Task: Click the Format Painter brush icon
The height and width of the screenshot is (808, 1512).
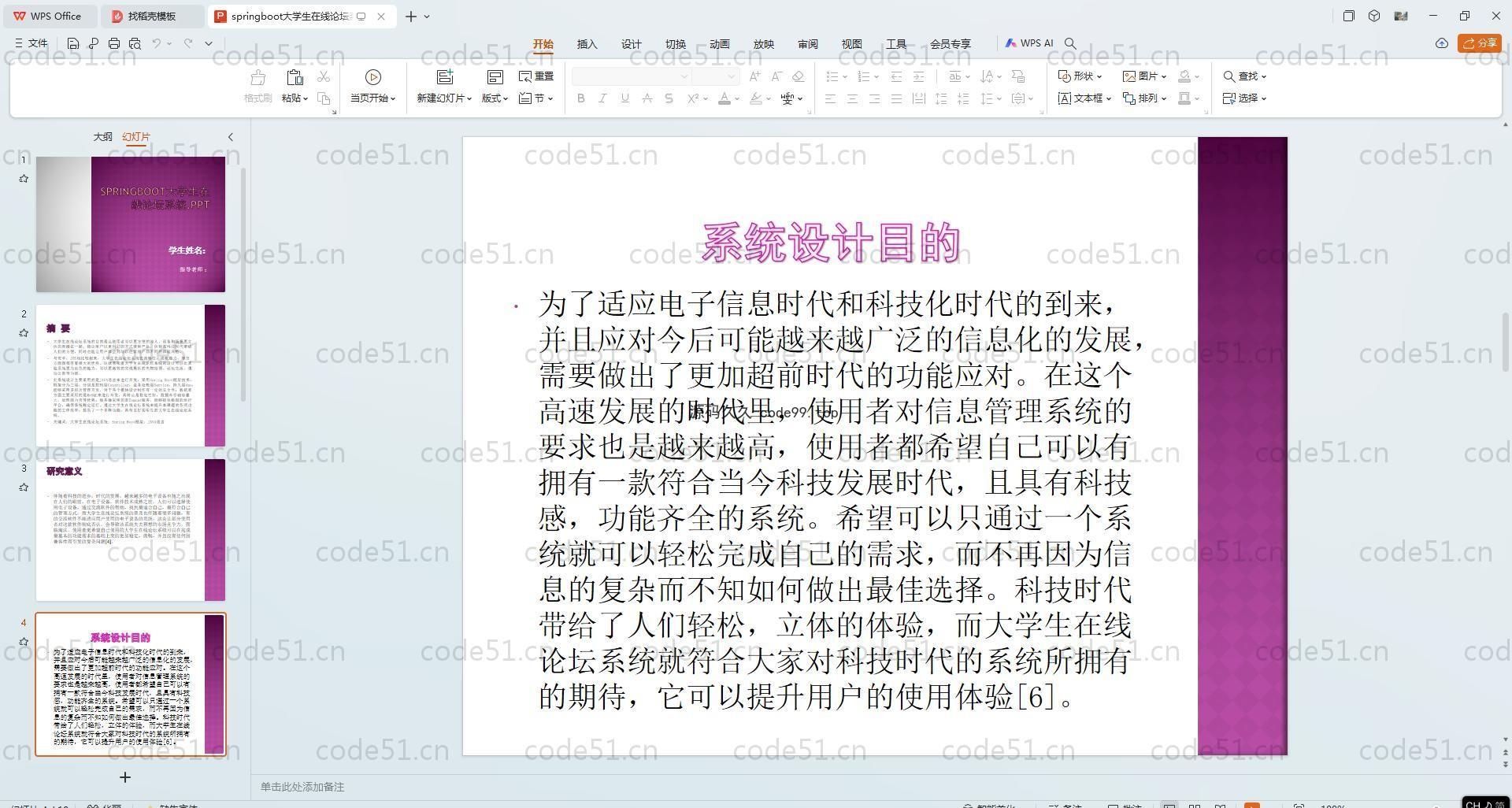Action: tap(258, 78)
